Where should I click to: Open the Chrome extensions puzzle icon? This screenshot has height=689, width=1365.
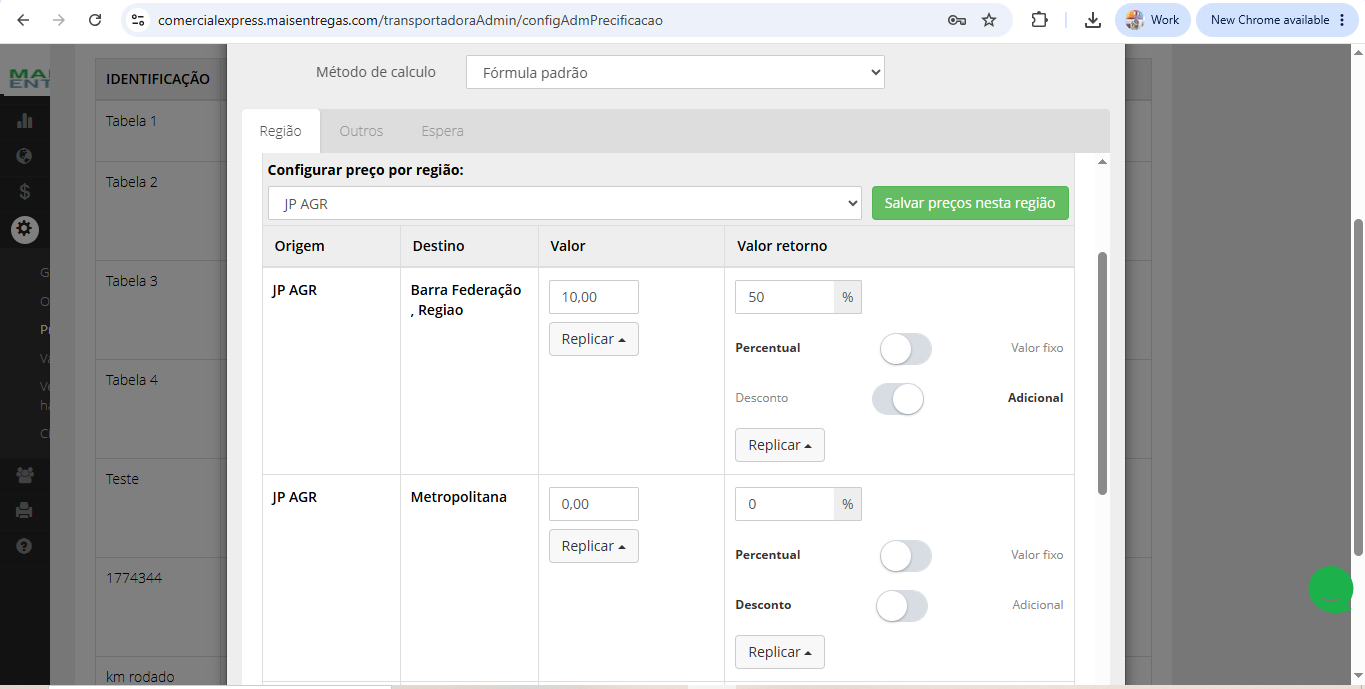click(x=1039, y=20)
